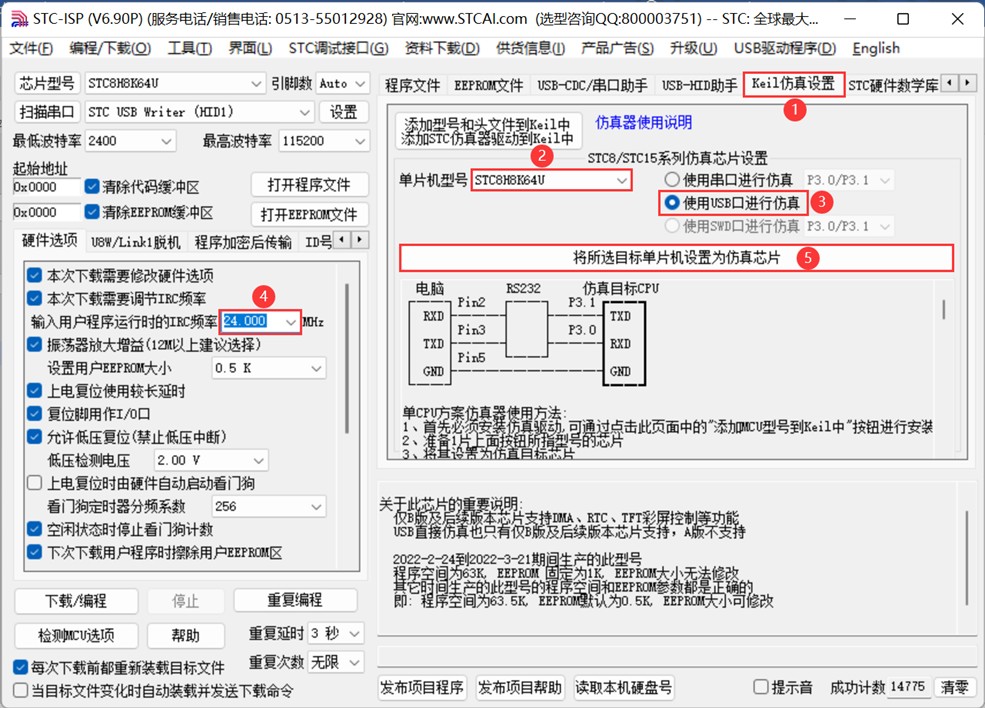
Task: Click the 重复编程 button
Action: (x=295, y=600)
